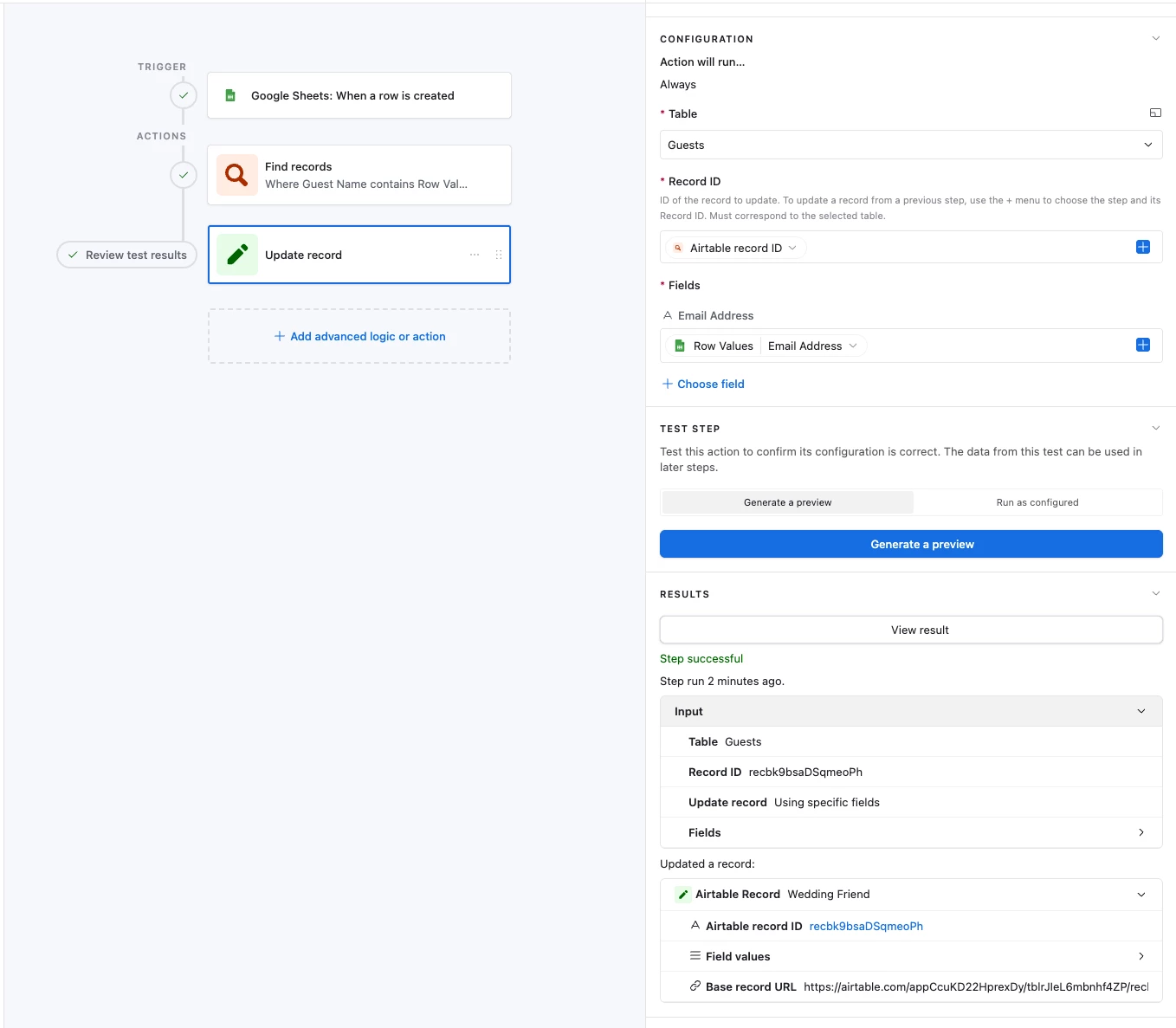Click the drag handle on the Update record step
1176x1028 pixels.
click(499, 255)
